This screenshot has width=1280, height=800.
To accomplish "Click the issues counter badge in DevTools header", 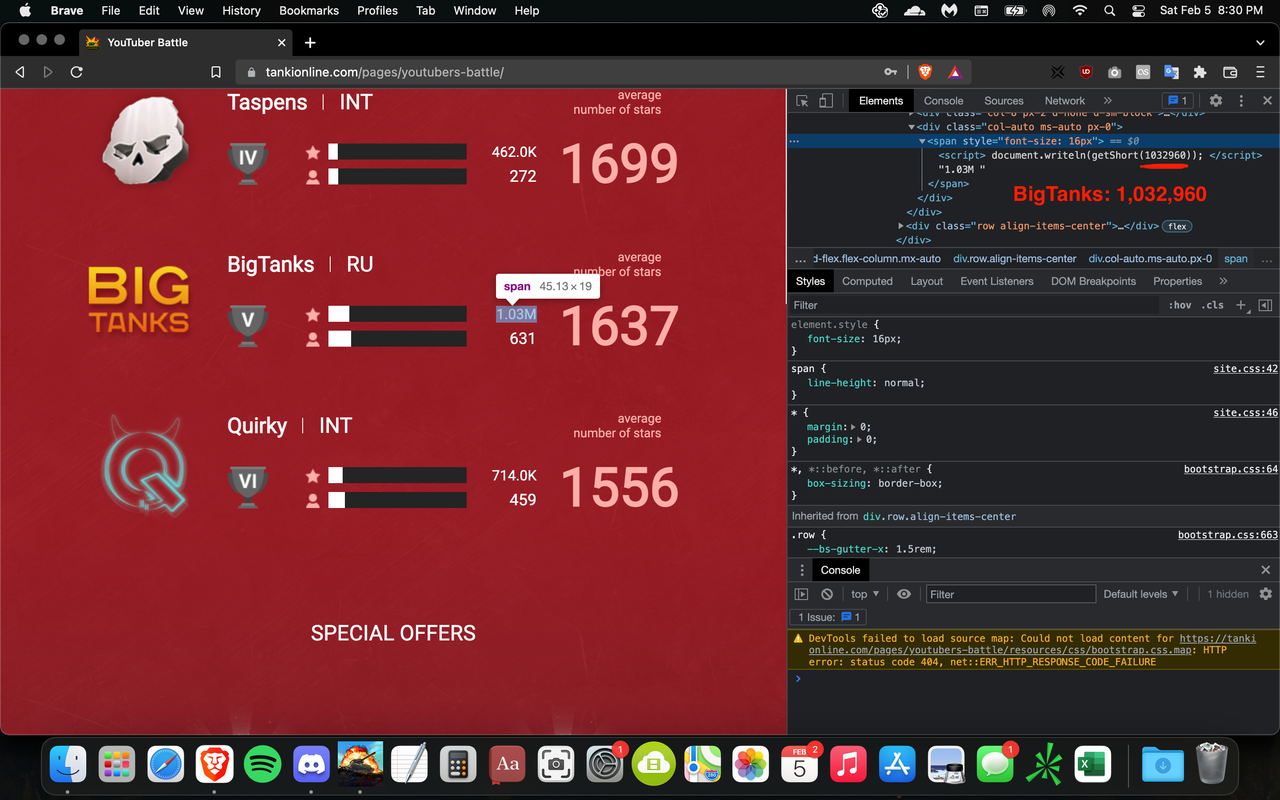I will (1177, 101).
